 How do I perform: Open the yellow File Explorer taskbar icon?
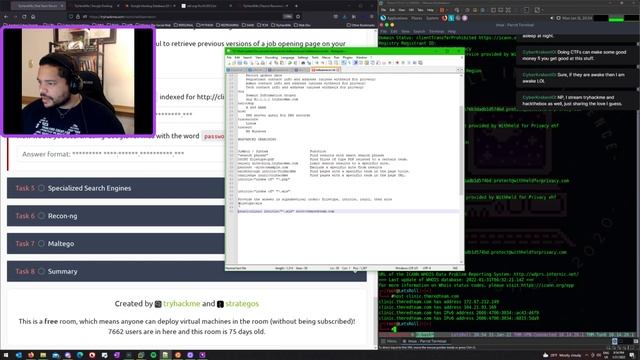[x=43, y=355]
